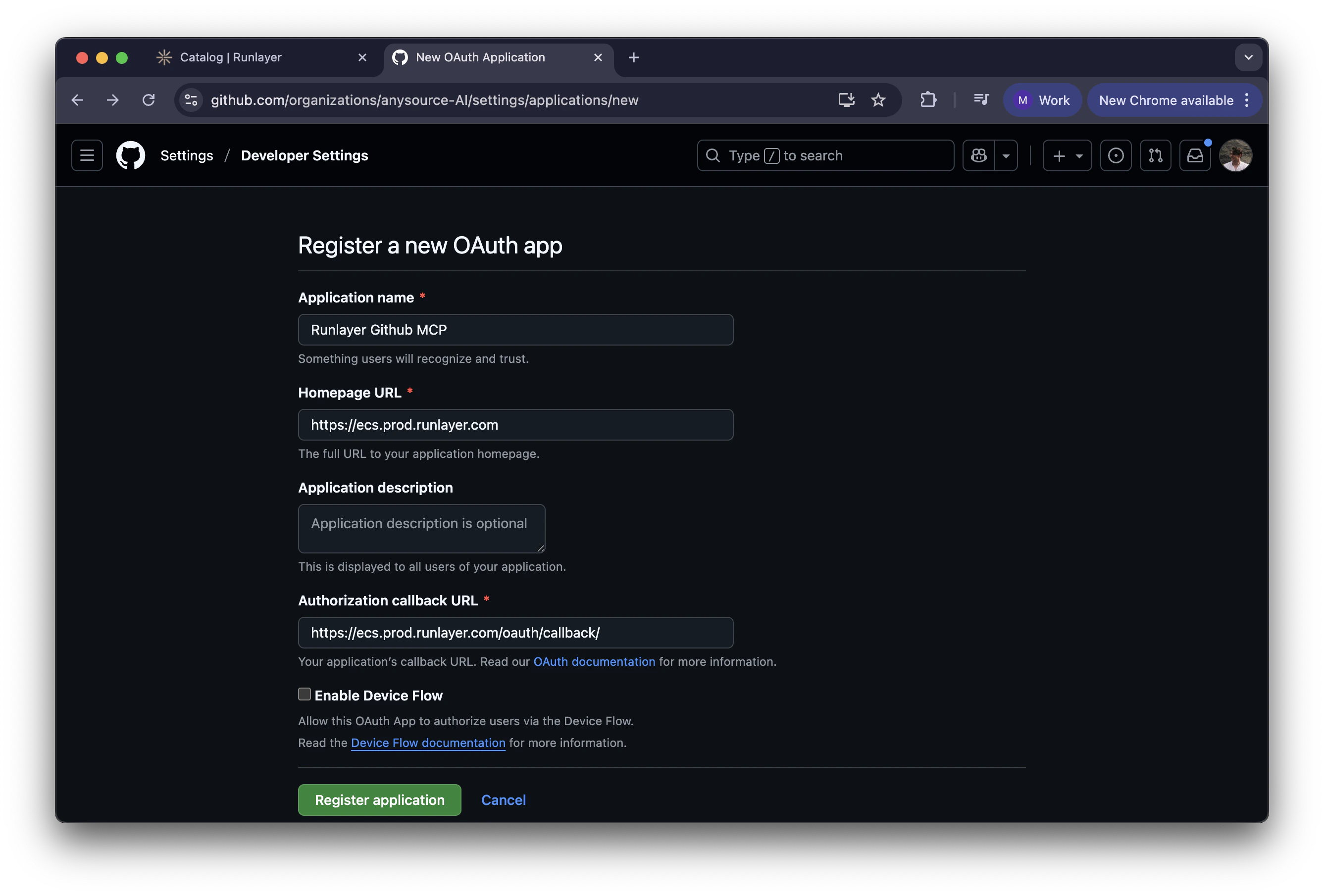Open the Chrome extensions puzzle icon
This screenshot has width=1324, height=896.
(928, 100)
